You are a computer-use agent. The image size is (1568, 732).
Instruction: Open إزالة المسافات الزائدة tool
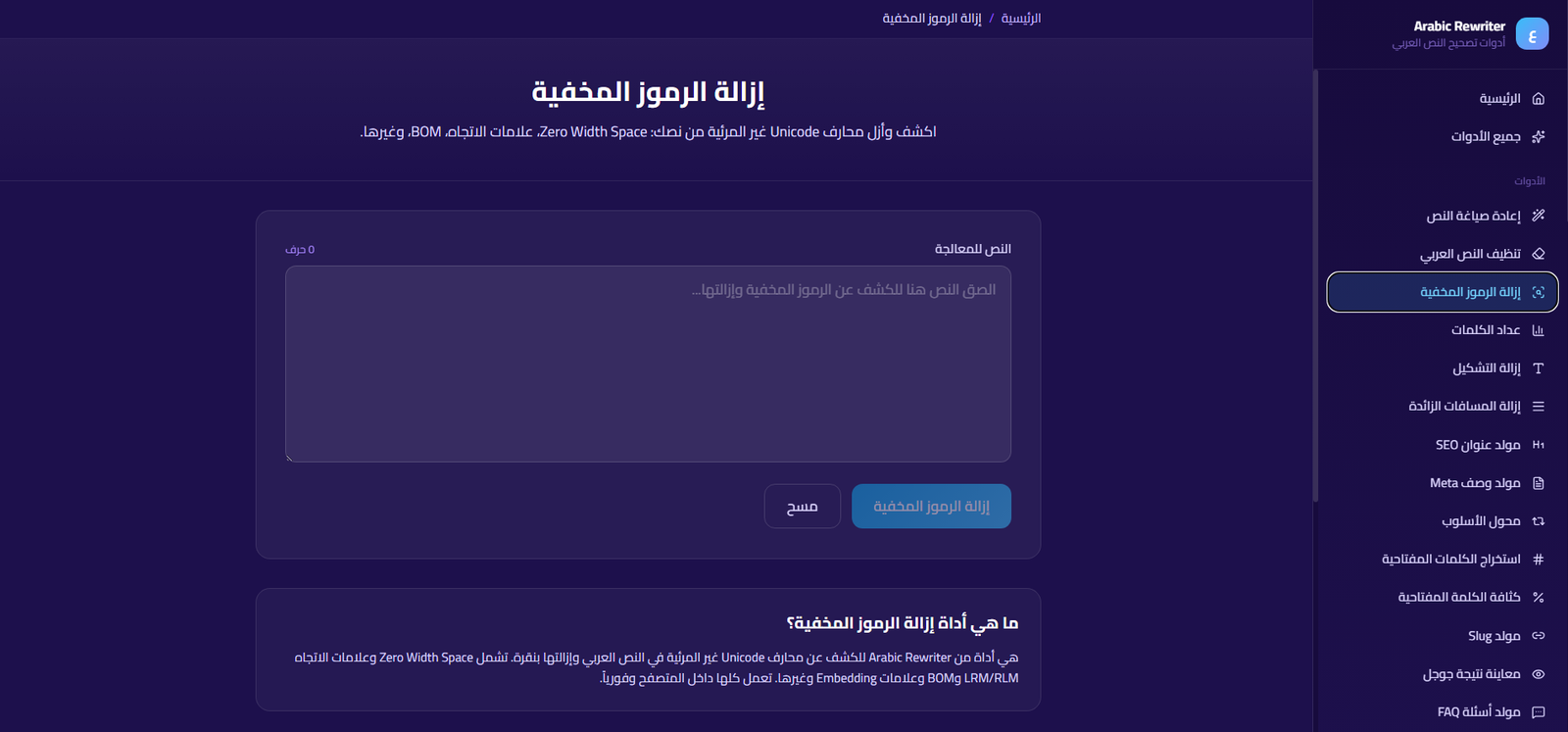click(1443, 407)
